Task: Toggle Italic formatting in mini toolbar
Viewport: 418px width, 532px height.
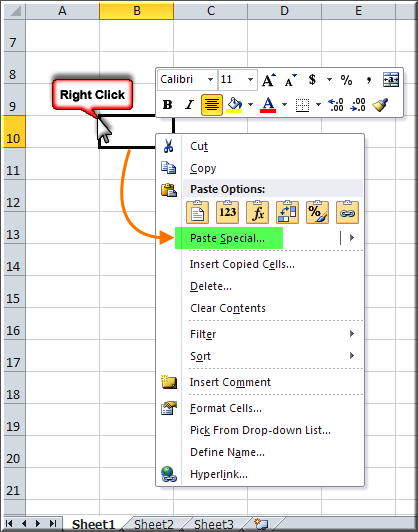Action: point(189,105)
